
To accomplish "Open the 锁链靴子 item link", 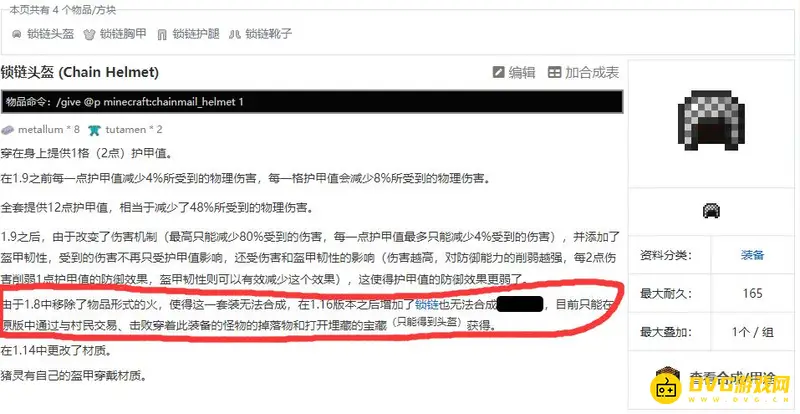I will [x=268, y=35].
